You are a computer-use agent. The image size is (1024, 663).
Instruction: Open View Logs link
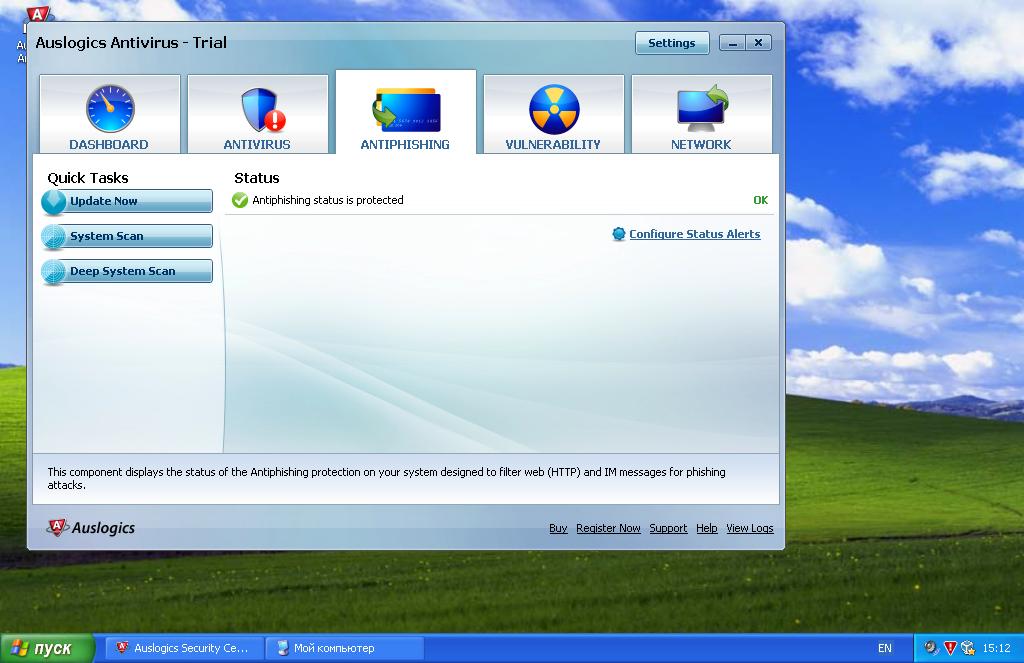tap(750, 528)
